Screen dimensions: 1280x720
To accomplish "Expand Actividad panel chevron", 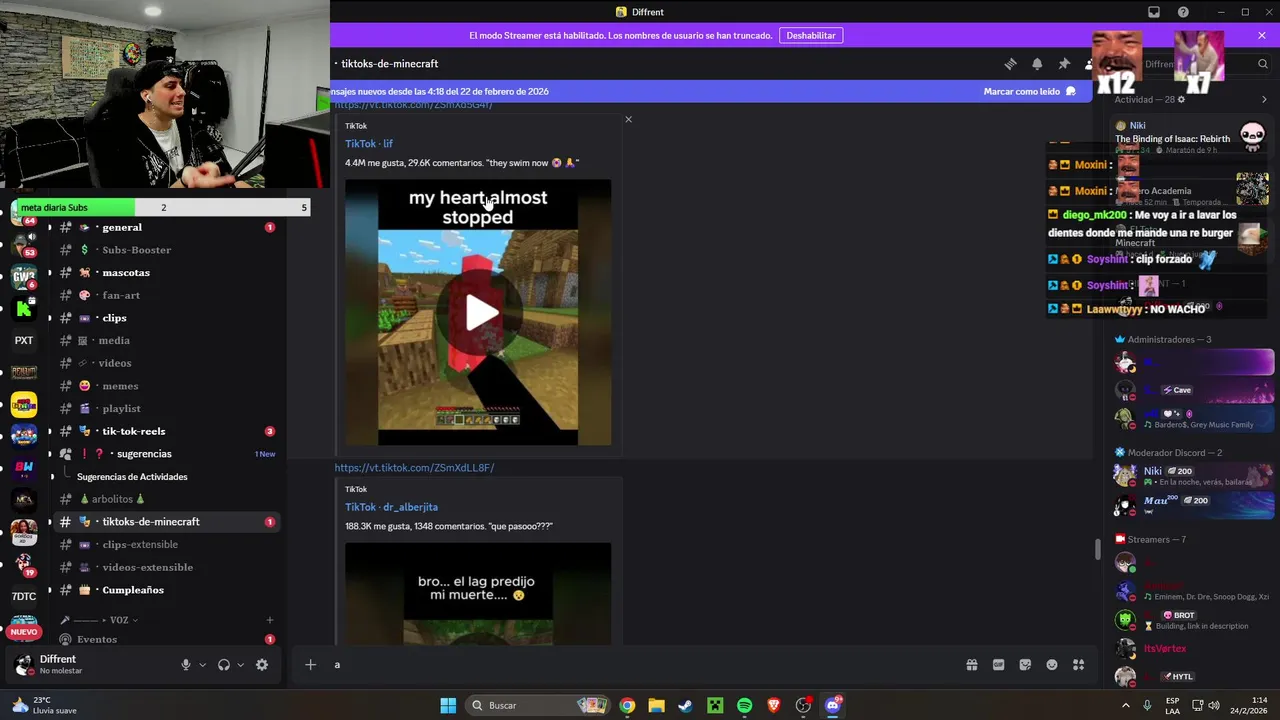I will point(1264,100).
